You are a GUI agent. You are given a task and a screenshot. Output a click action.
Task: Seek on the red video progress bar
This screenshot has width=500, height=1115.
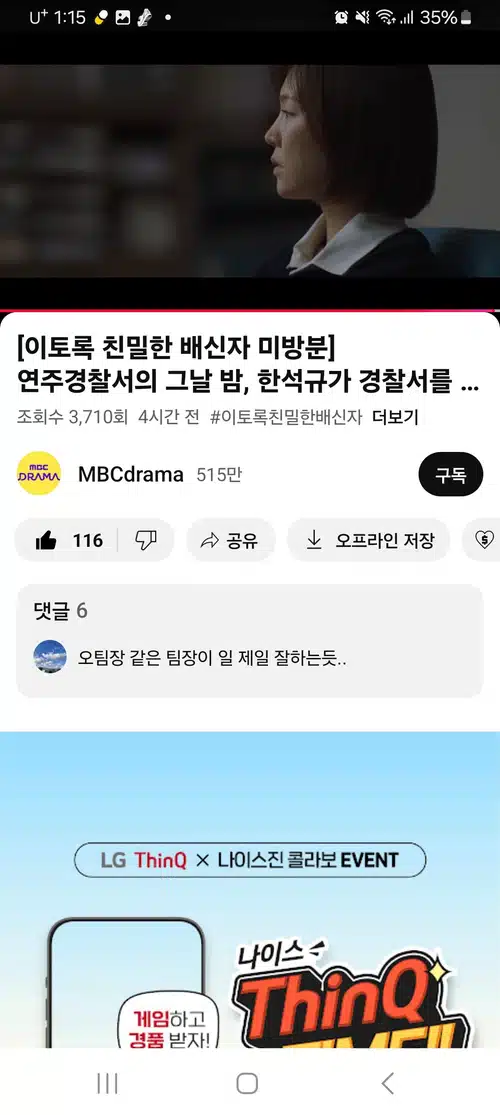[x=250, y=311]
